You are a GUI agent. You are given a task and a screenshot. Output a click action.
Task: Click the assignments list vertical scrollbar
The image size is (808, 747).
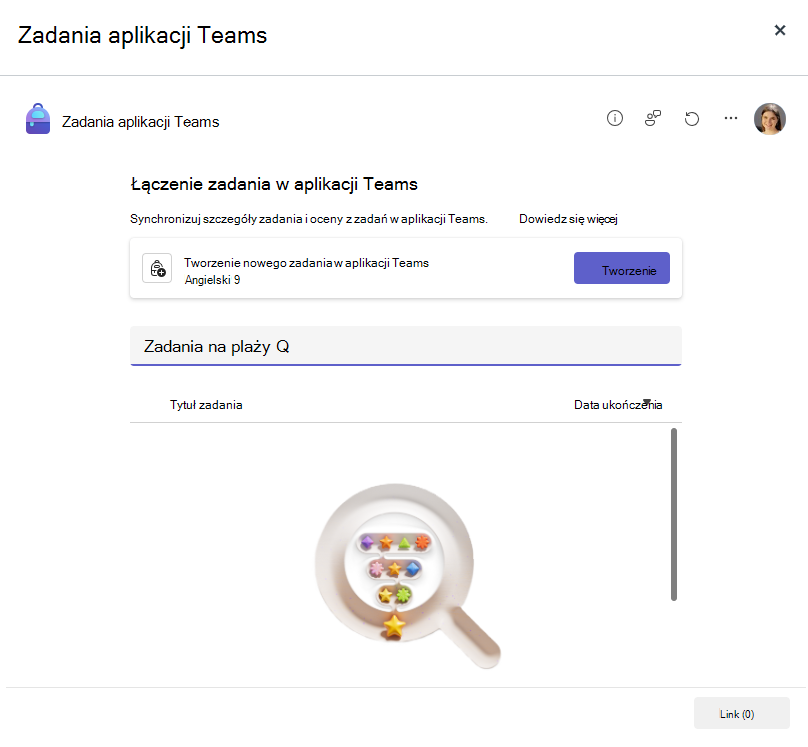point(674,514)
